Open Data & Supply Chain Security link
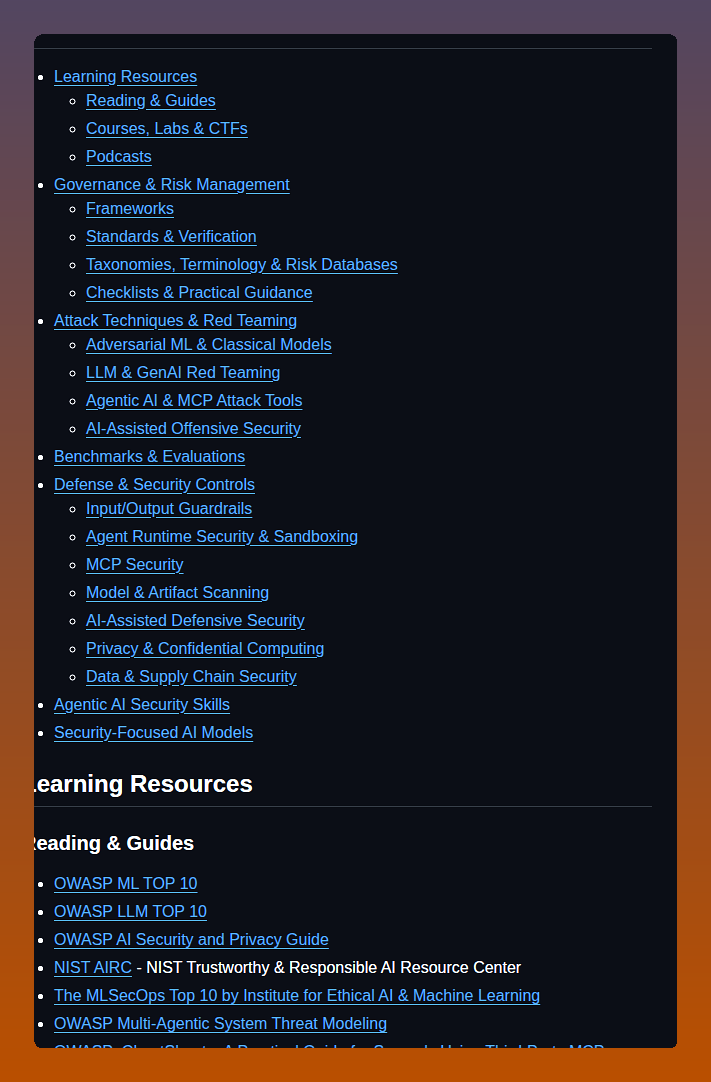The image size is (711, 1082). pos(191,677)
